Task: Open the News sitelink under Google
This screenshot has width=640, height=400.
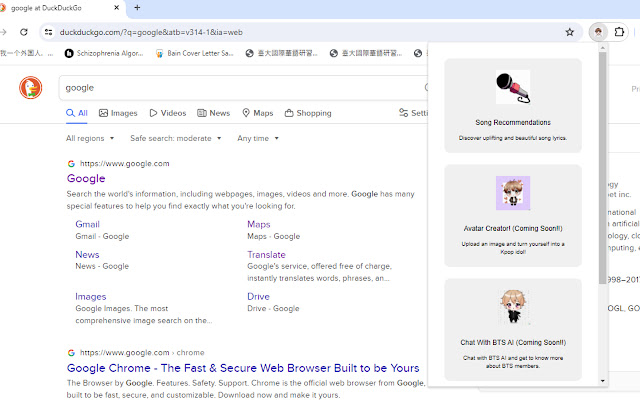Action: coord(87,254)
